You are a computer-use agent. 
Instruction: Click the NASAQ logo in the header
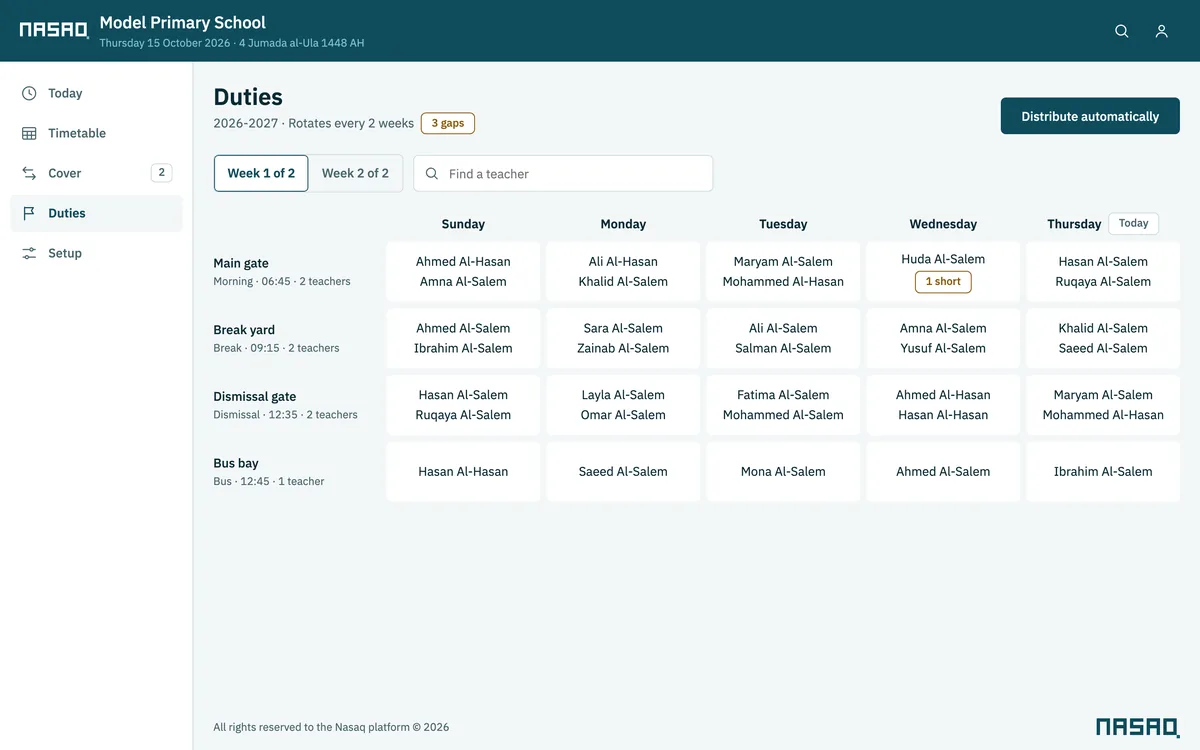(x=54, y=30)
